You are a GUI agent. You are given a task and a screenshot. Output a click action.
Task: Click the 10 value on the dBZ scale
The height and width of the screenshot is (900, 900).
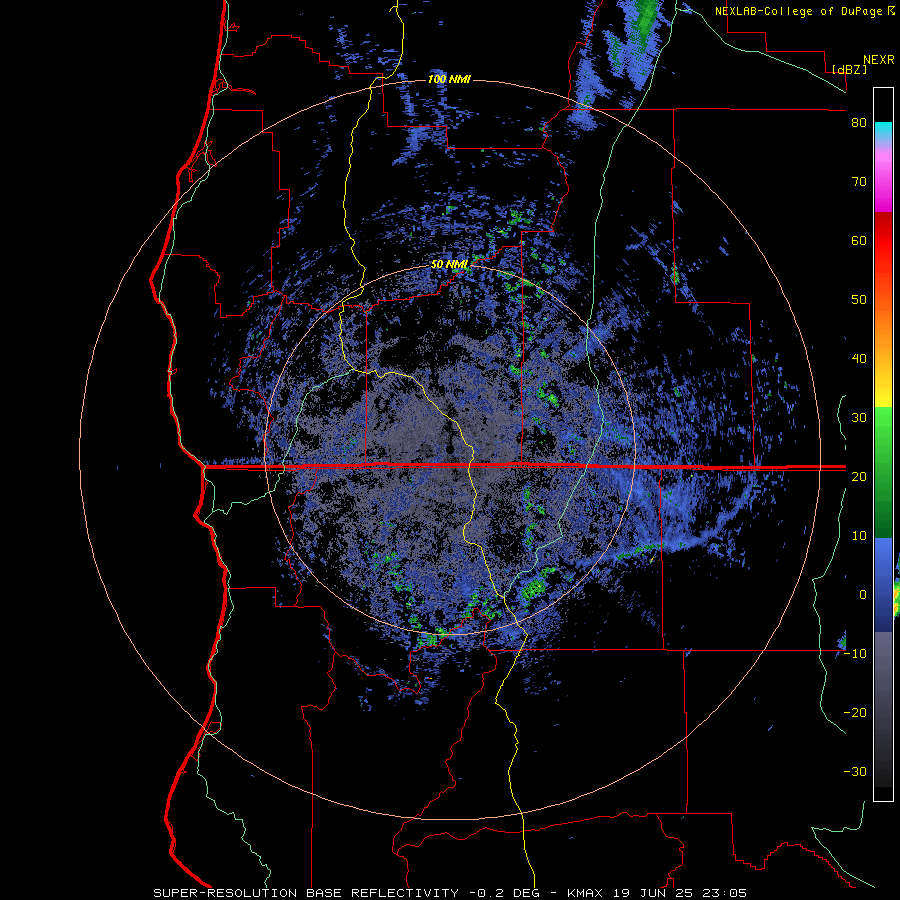(859, 536)
